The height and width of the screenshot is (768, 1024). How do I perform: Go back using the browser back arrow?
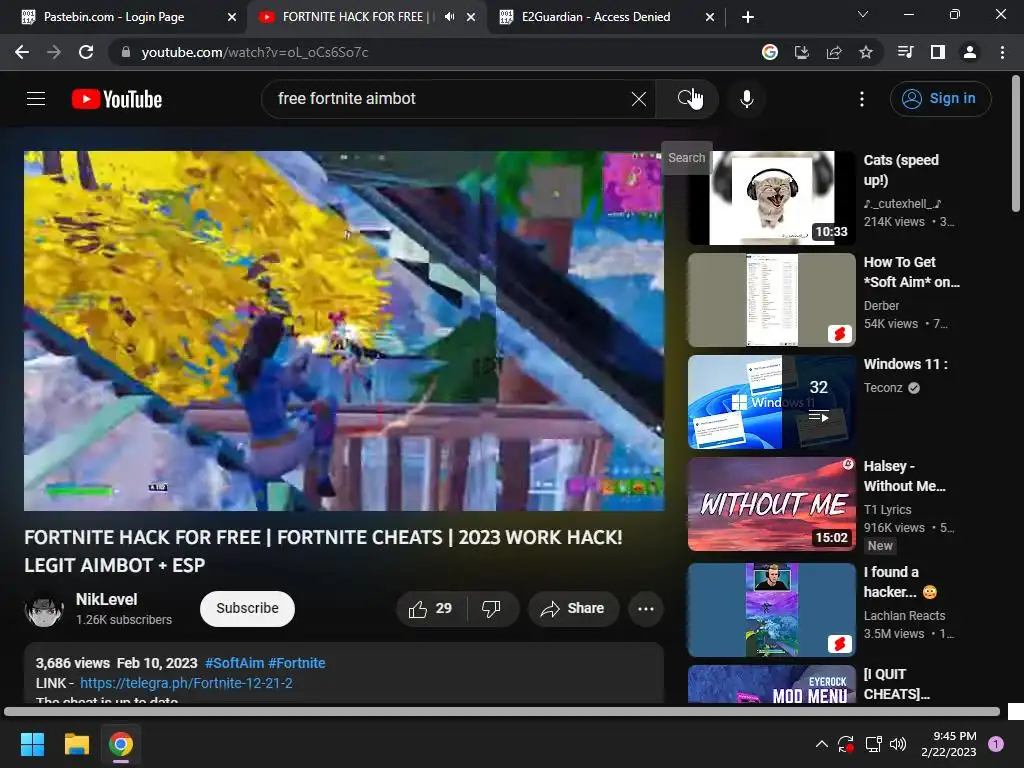tap(22, 52)
